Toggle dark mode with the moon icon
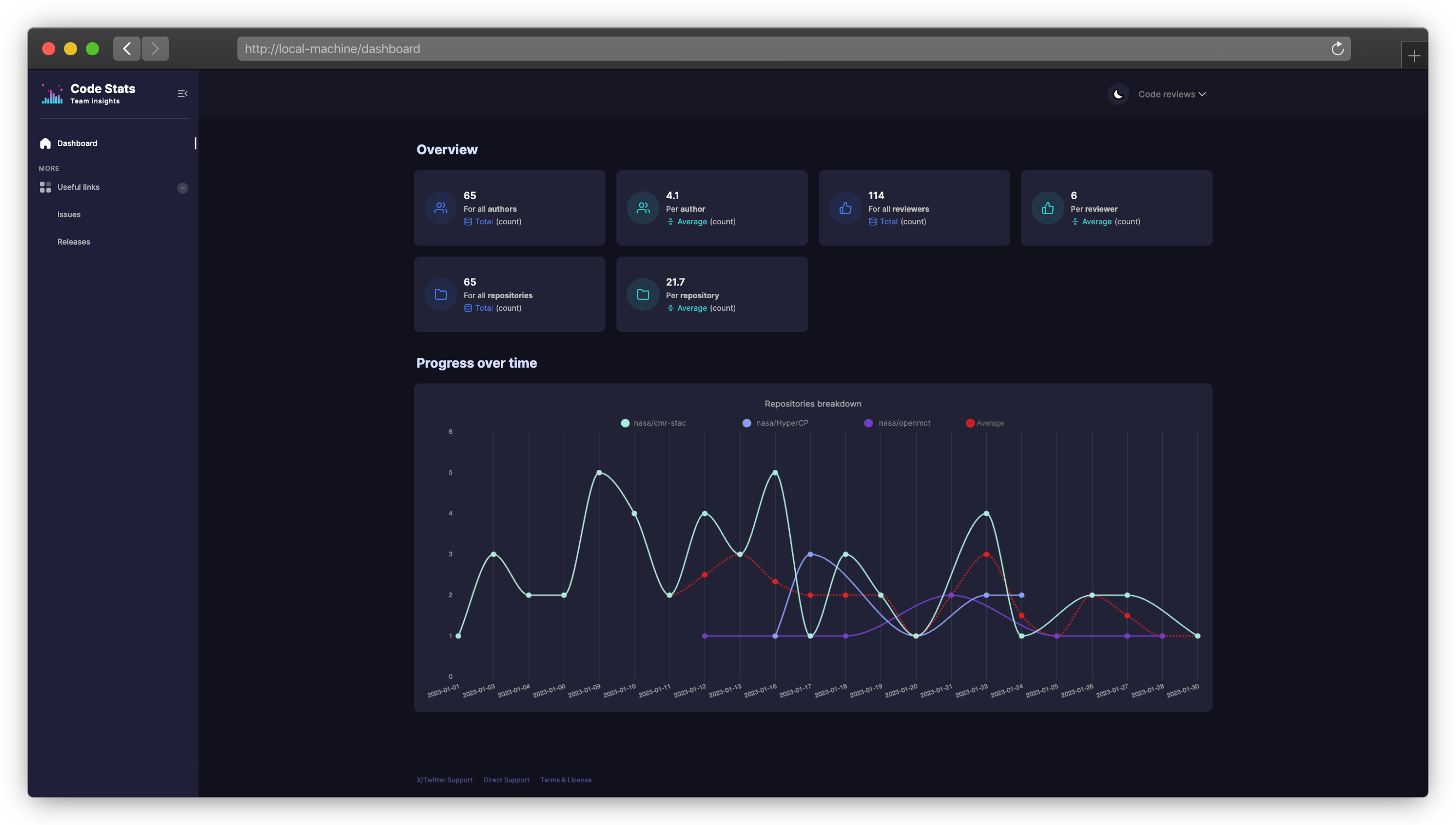Viewport: 1456px width, 825px height. pyautogui.click(x=1118, y=95)
